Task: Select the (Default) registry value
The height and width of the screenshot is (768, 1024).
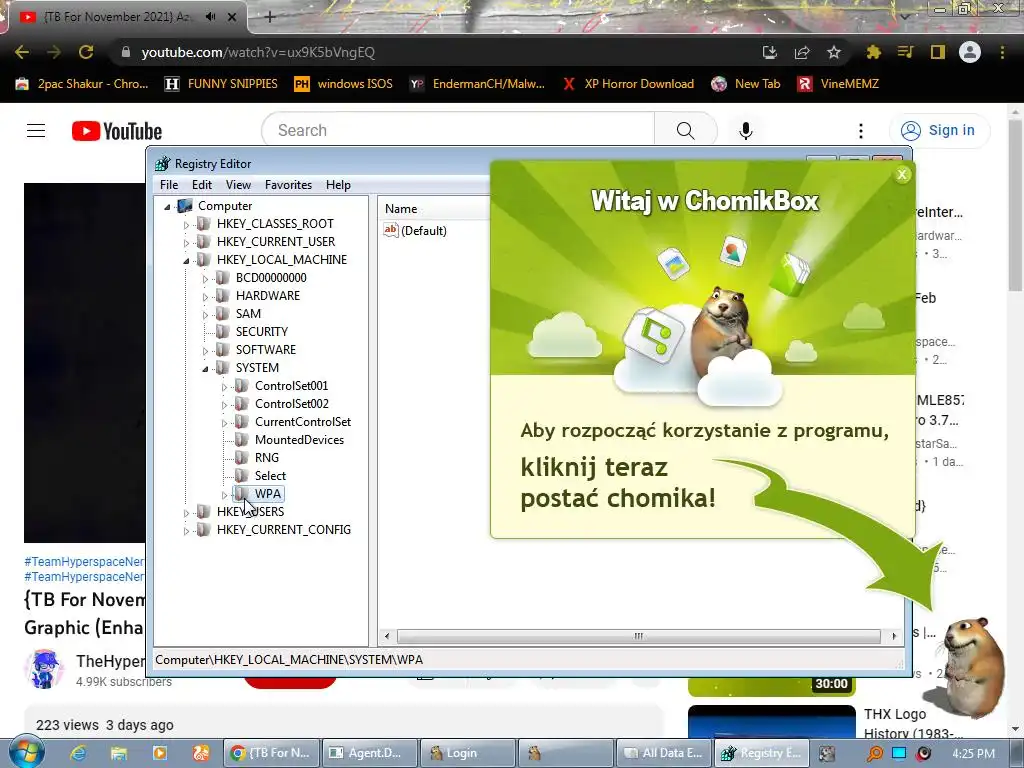Action: tap(424, 231)
